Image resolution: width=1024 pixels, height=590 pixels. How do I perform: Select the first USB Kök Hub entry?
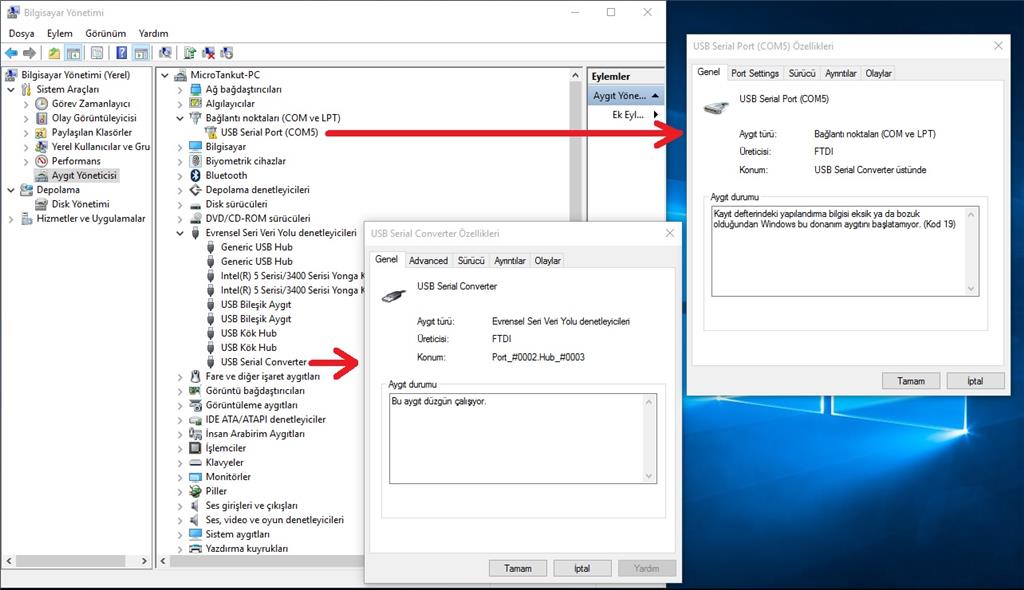tap(249, 333)
